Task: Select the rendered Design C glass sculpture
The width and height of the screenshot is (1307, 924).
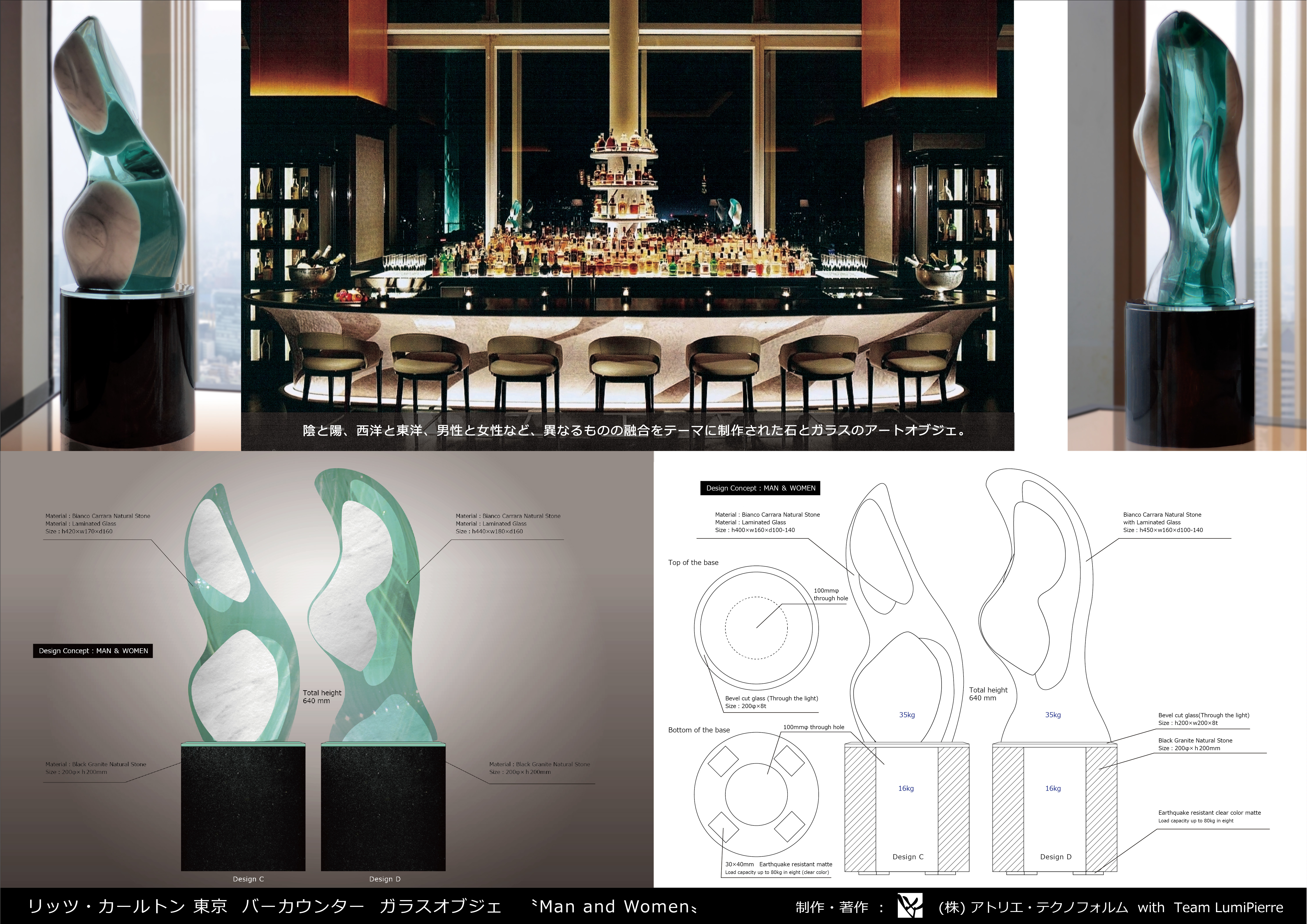Action: tap(241, 613)
